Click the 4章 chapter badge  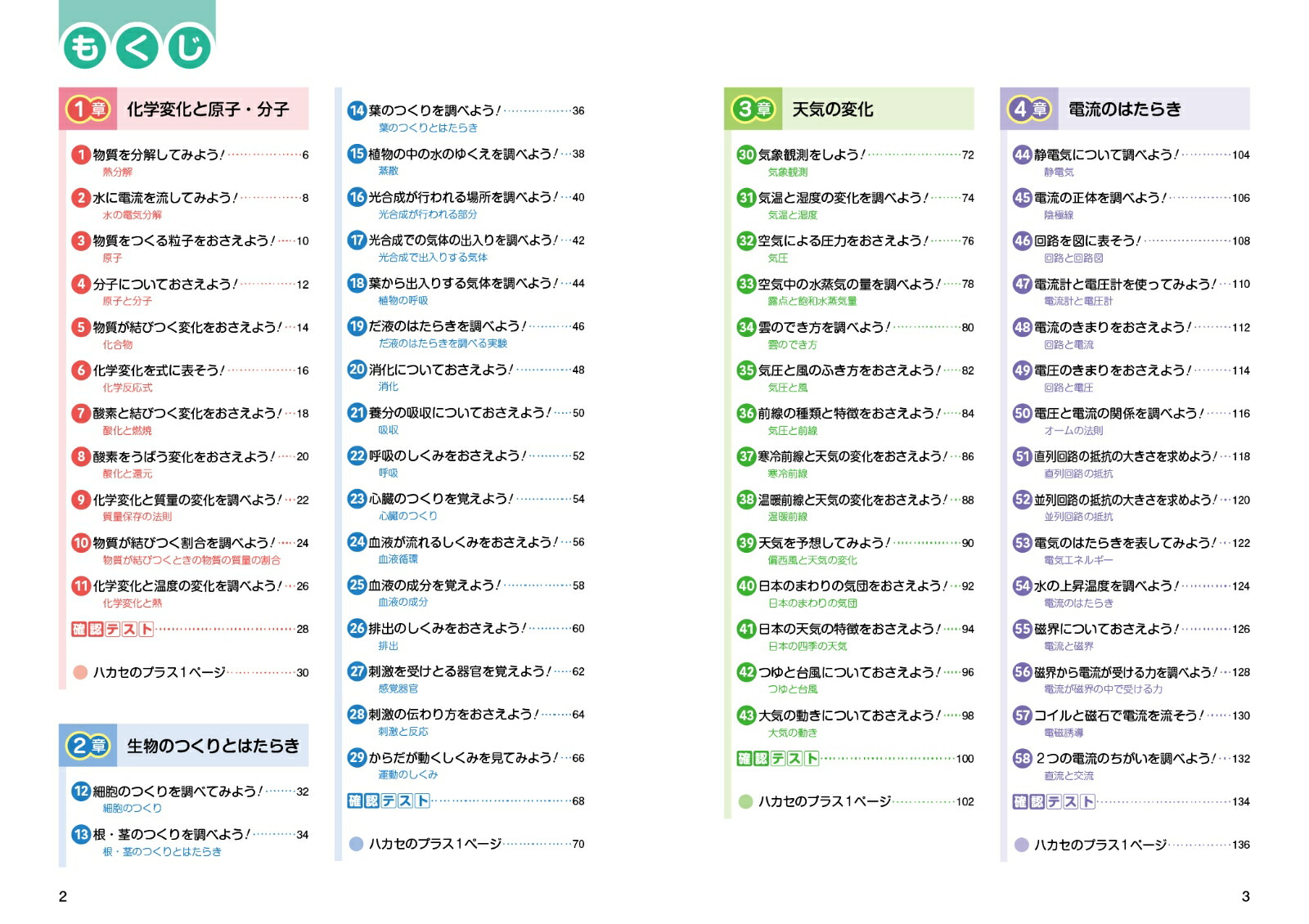pos(1030,109)
